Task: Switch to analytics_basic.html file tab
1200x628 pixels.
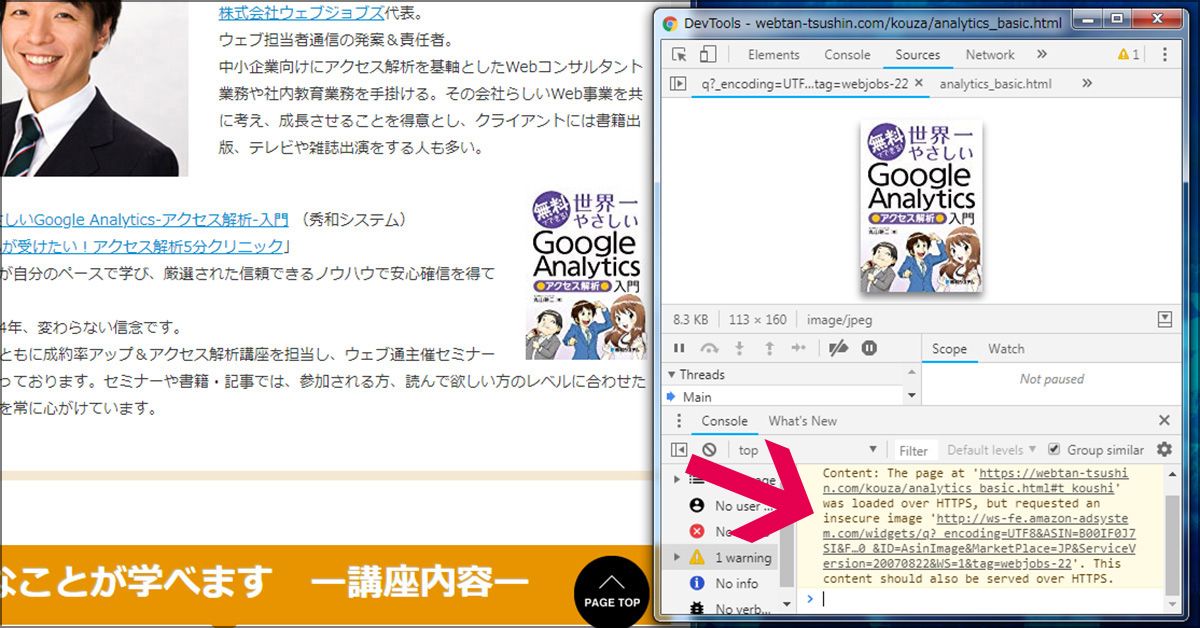Action: (x=996, y=84)
